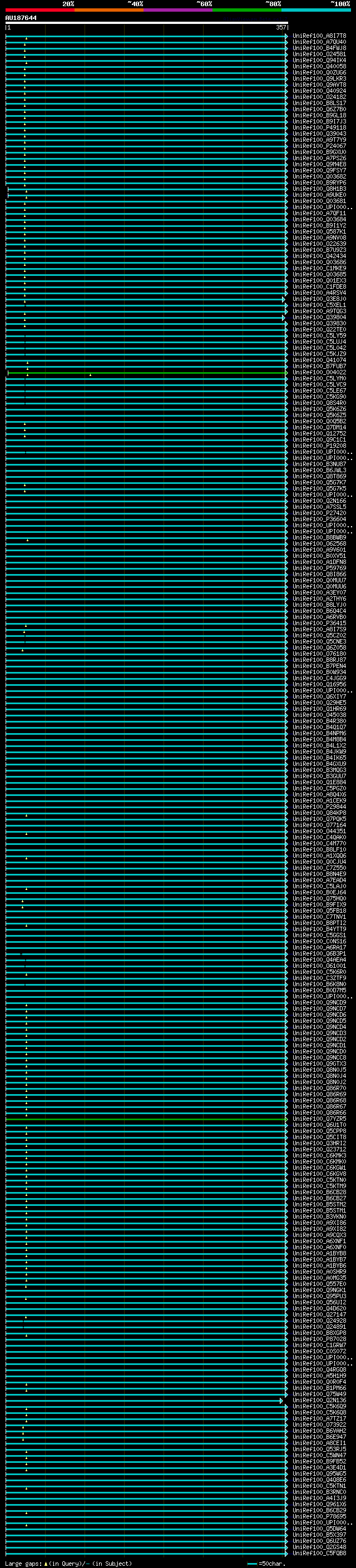This screenshot has width=356, height=1568.
Task: Select hit label UniRef100_Q7YZR5
Action: click(x=319, y=1119)
